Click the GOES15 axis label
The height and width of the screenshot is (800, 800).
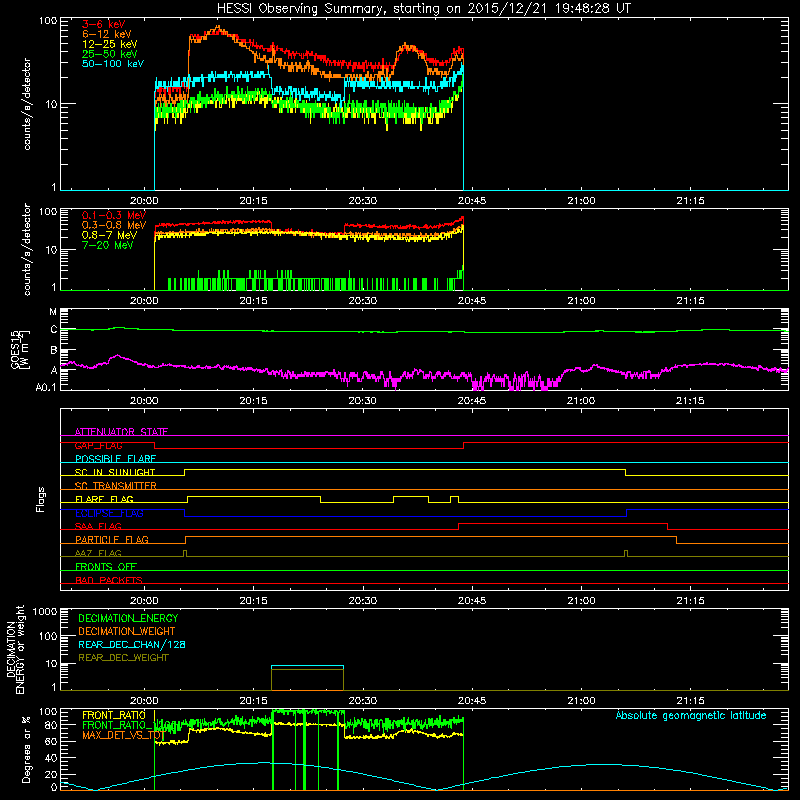(x=15, y=349)
